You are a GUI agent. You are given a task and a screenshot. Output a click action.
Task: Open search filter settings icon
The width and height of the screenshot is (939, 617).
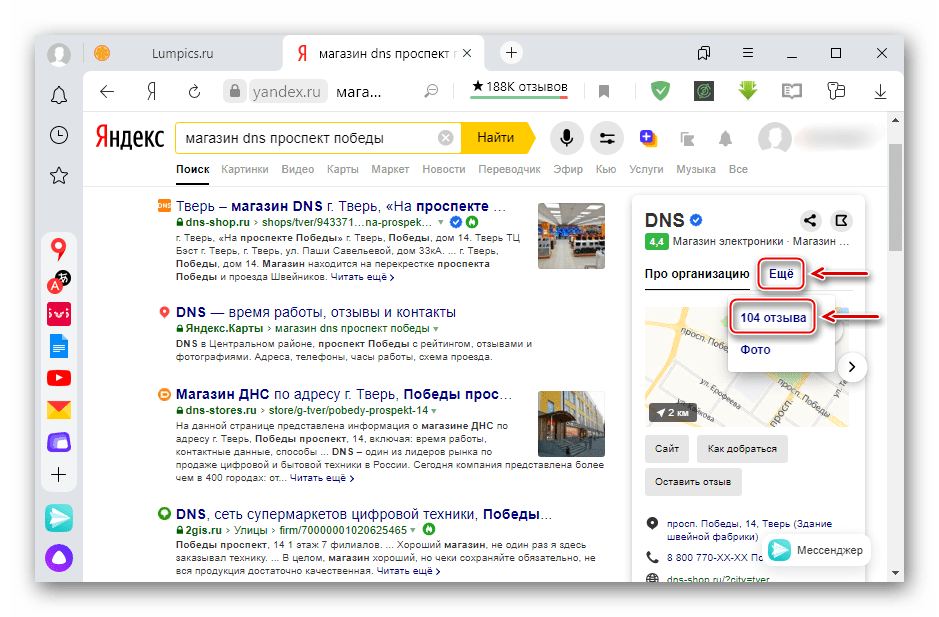606,138
